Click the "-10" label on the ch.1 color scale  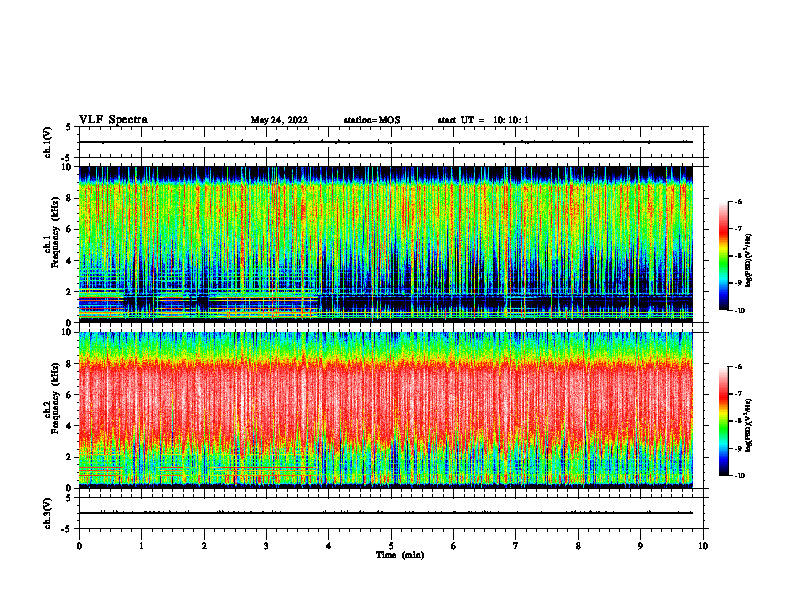(740, 311)
